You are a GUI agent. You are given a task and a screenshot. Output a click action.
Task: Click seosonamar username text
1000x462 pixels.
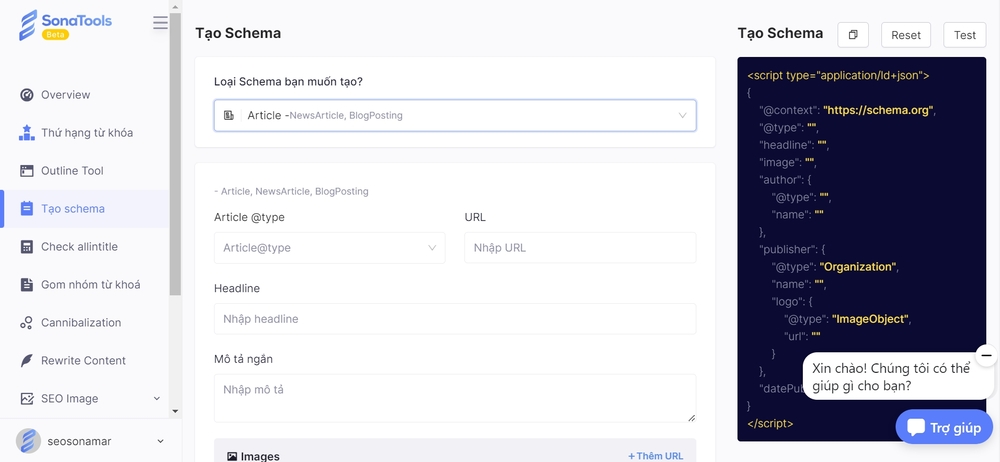[x=79, y=441]
